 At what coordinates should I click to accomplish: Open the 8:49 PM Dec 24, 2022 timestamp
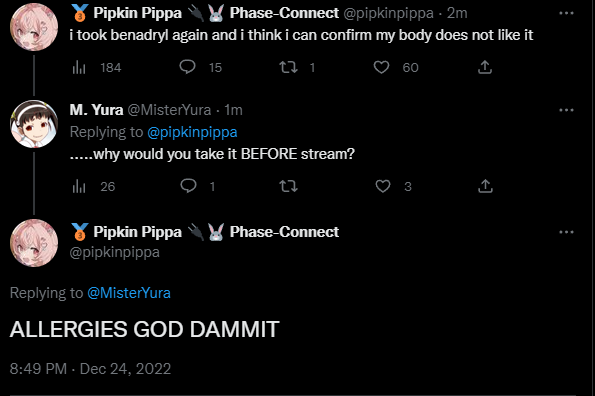pyautogui.click(x=90, y=369)
